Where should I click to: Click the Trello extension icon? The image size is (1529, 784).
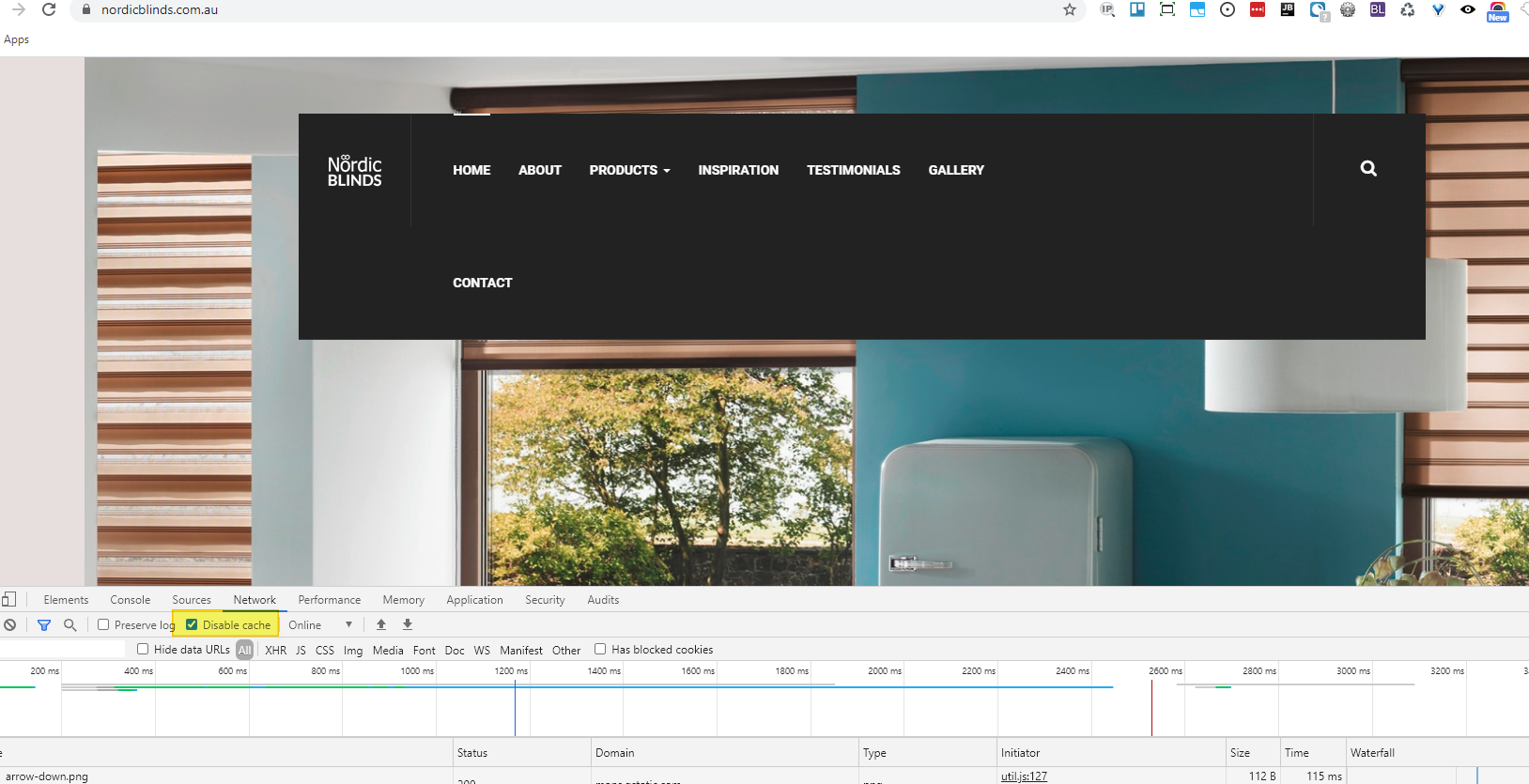coord(1137,9)
